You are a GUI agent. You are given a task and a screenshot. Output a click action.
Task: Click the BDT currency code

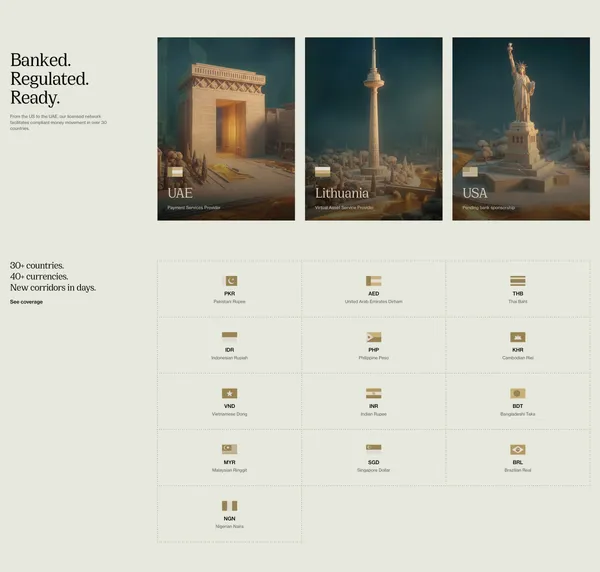click(518, 406)
